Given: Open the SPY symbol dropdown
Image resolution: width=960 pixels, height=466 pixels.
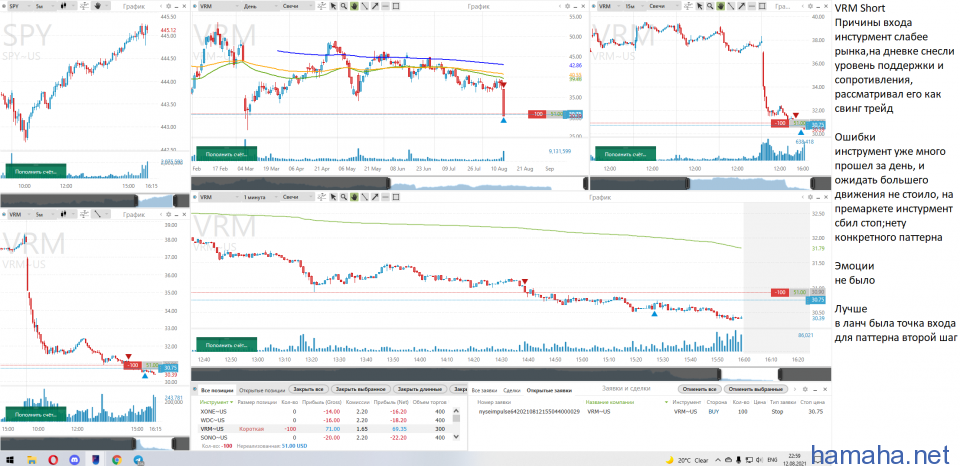Looking at the screenshot, I should [x=20, y=6].
